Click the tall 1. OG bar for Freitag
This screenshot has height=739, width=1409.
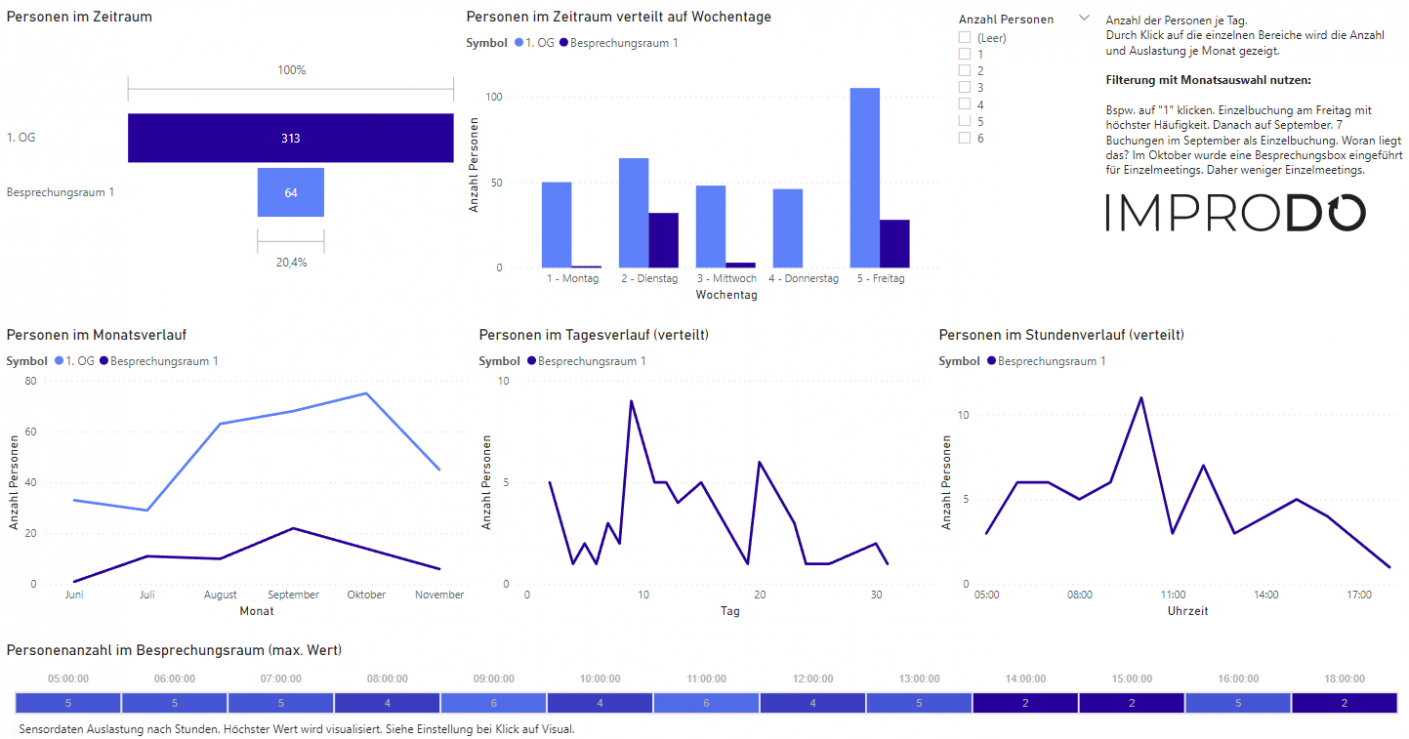coord(864,178)
